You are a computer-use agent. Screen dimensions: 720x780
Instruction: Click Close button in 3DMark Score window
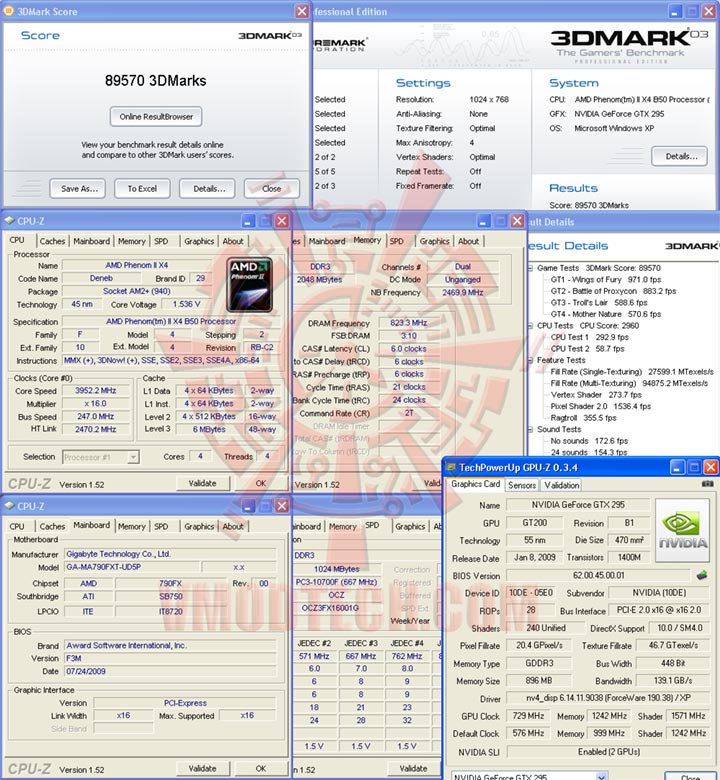pos(272,189)
